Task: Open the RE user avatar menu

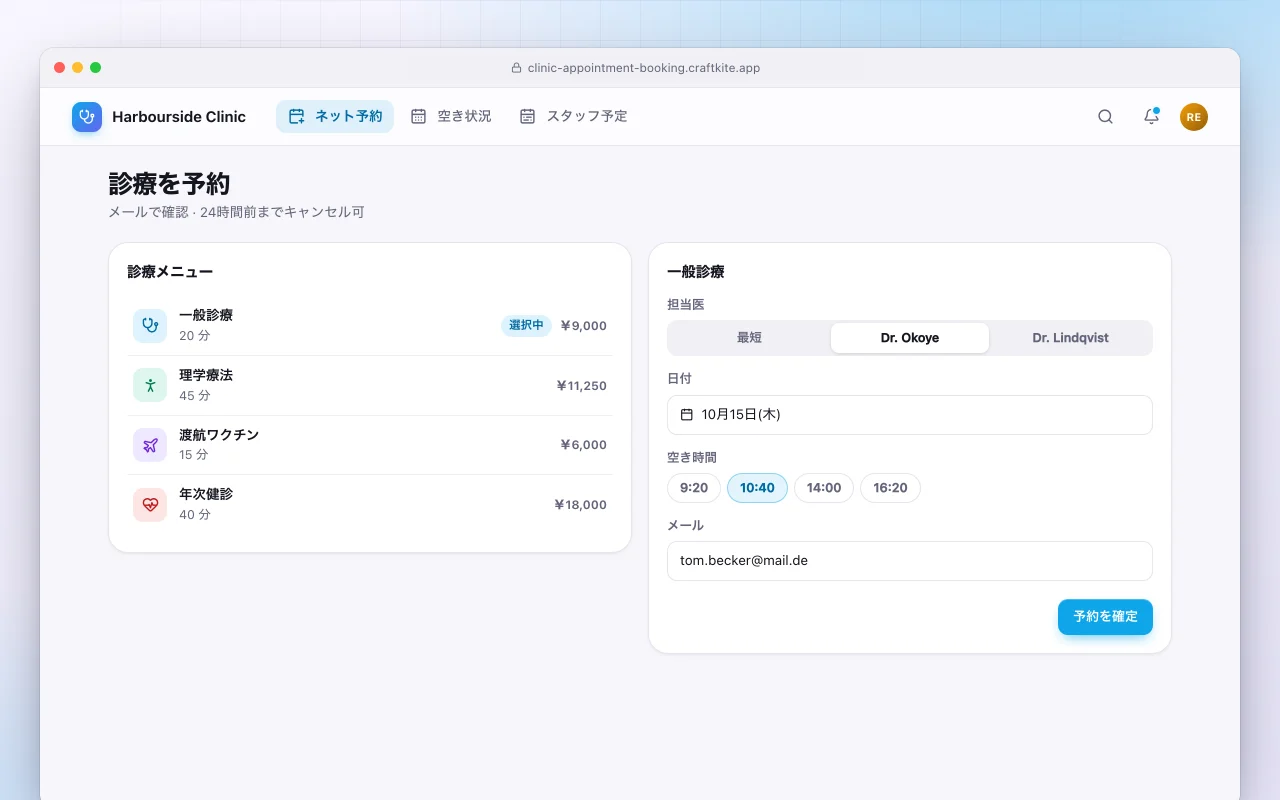Action: coord(1194,117)
